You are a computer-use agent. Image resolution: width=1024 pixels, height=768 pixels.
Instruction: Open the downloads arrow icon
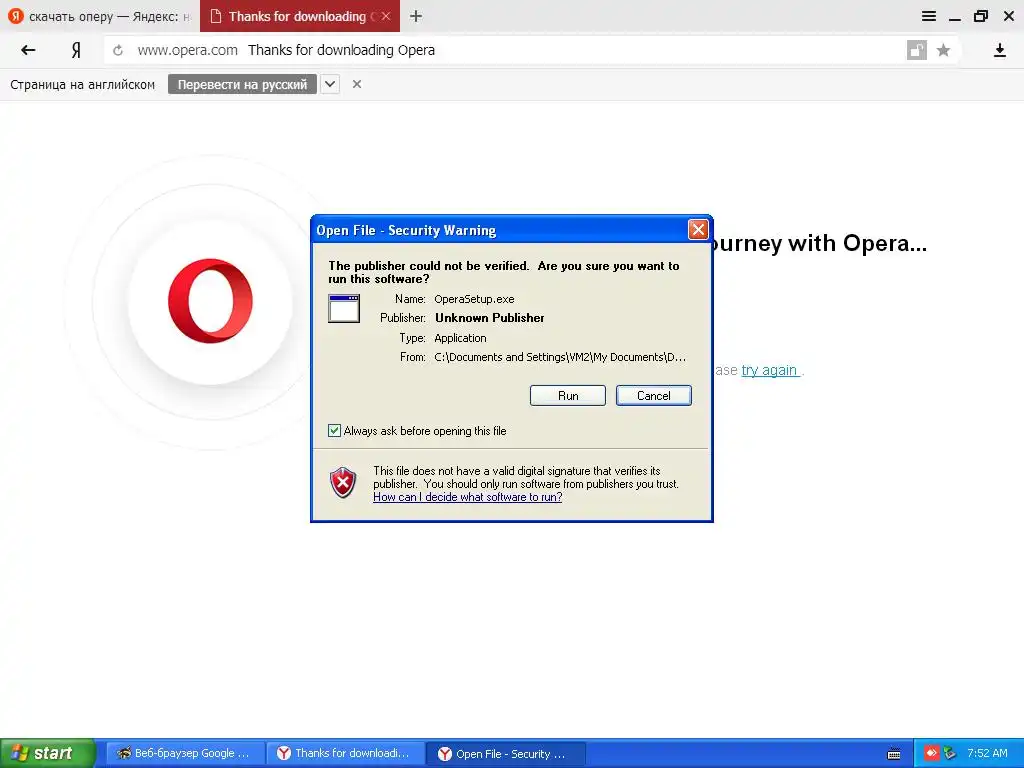point(999,50)
